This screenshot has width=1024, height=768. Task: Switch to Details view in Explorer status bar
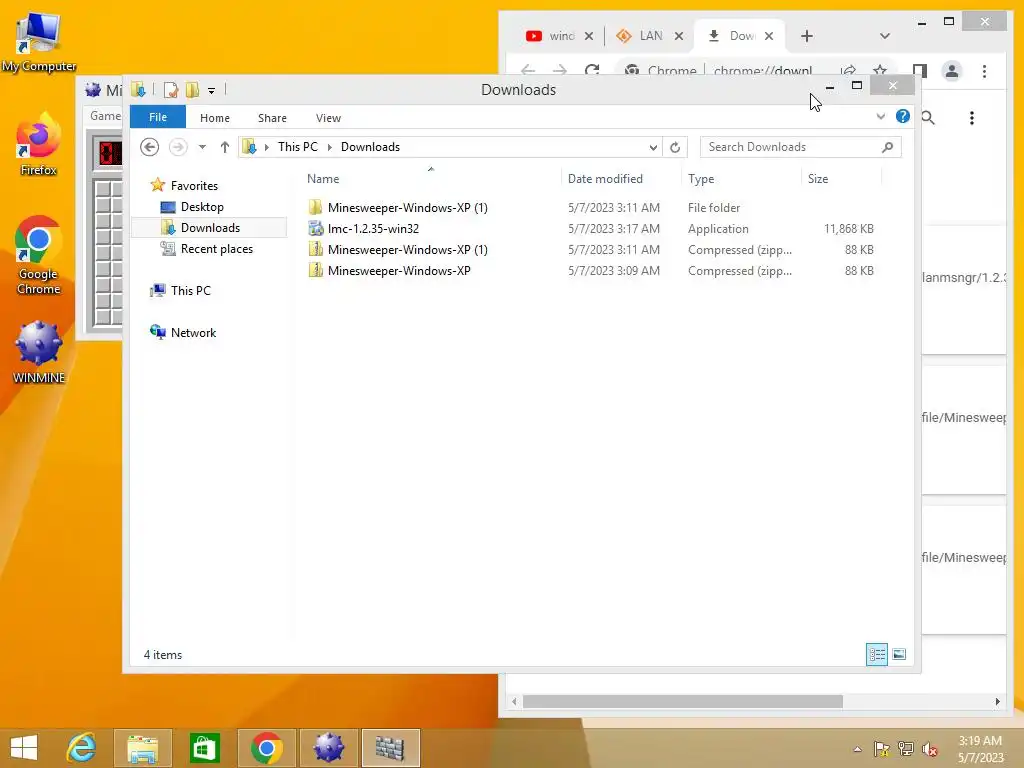pos(876,654)
